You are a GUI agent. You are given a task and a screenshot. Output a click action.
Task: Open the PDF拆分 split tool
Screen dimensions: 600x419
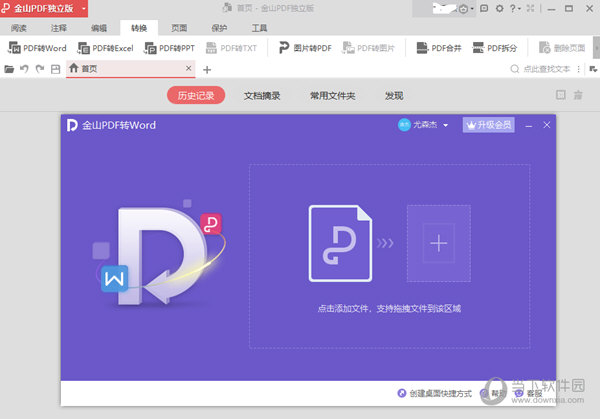[495, 48]
